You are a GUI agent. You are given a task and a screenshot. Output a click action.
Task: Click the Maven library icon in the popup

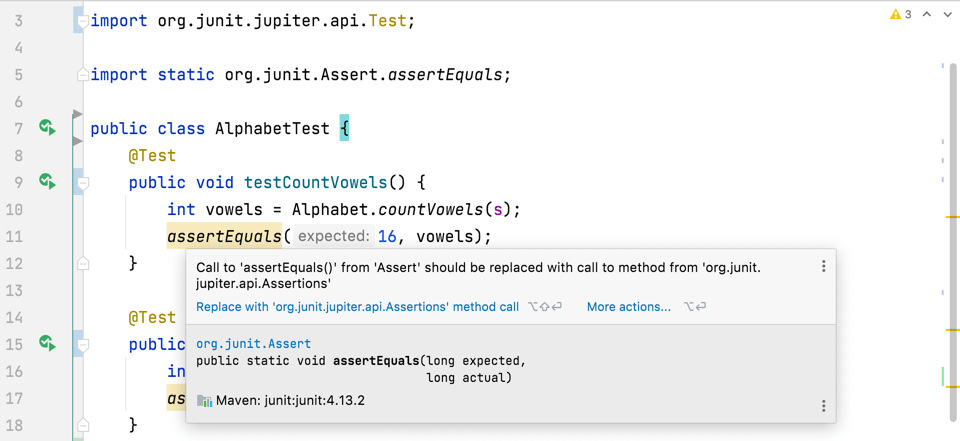click(x=204, y=401)
